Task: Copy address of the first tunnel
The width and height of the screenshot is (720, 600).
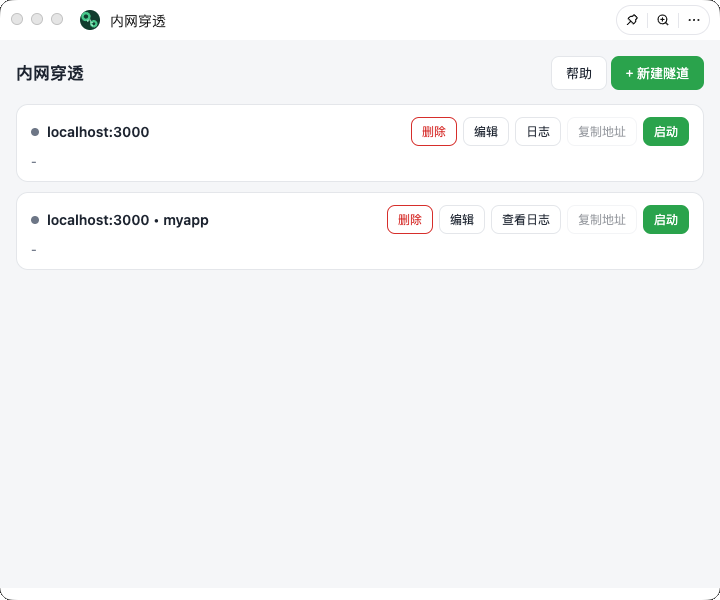Action: tap(602, 132)
